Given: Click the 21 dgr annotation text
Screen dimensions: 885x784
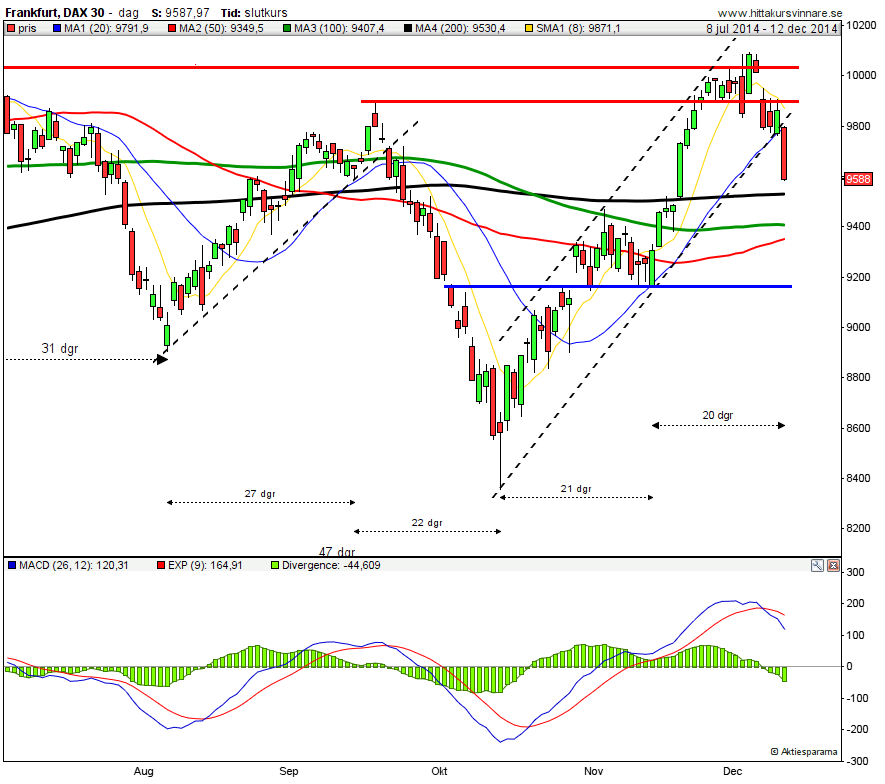Looking at the screenshot, I should [x=576, y=489].
